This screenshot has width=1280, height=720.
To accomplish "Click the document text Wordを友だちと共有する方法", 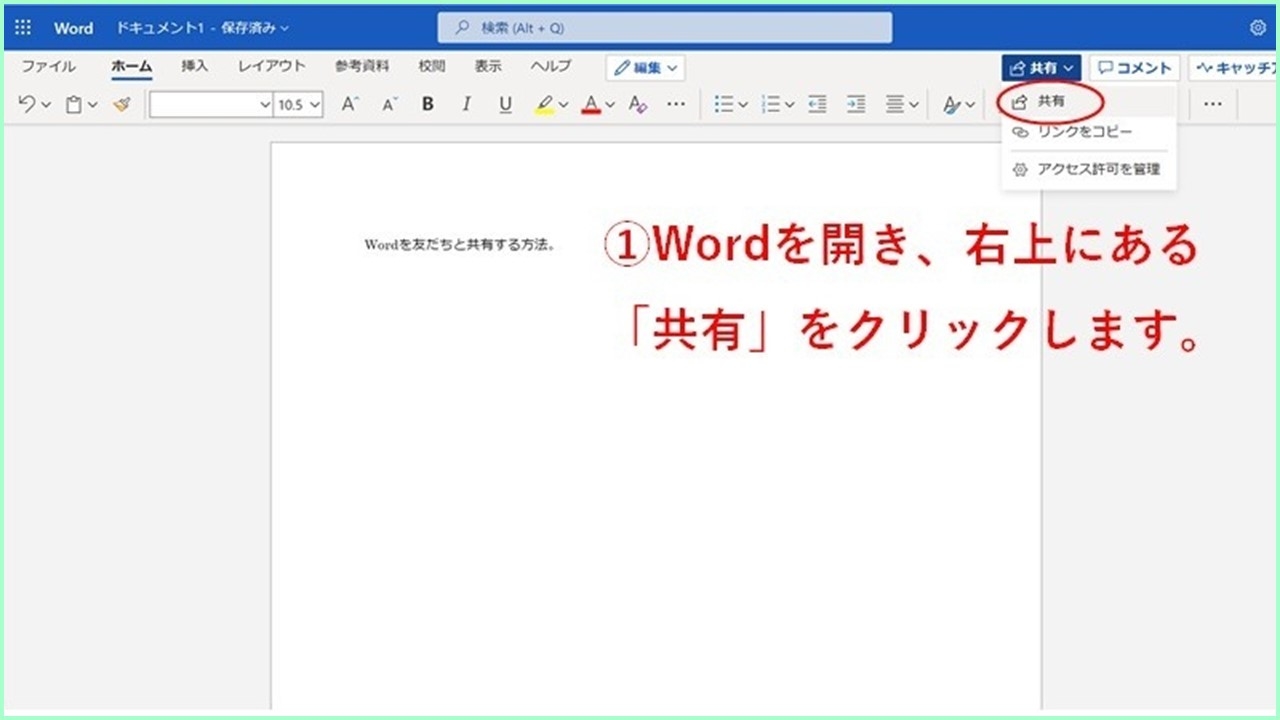I will click(x=460, y=244).
